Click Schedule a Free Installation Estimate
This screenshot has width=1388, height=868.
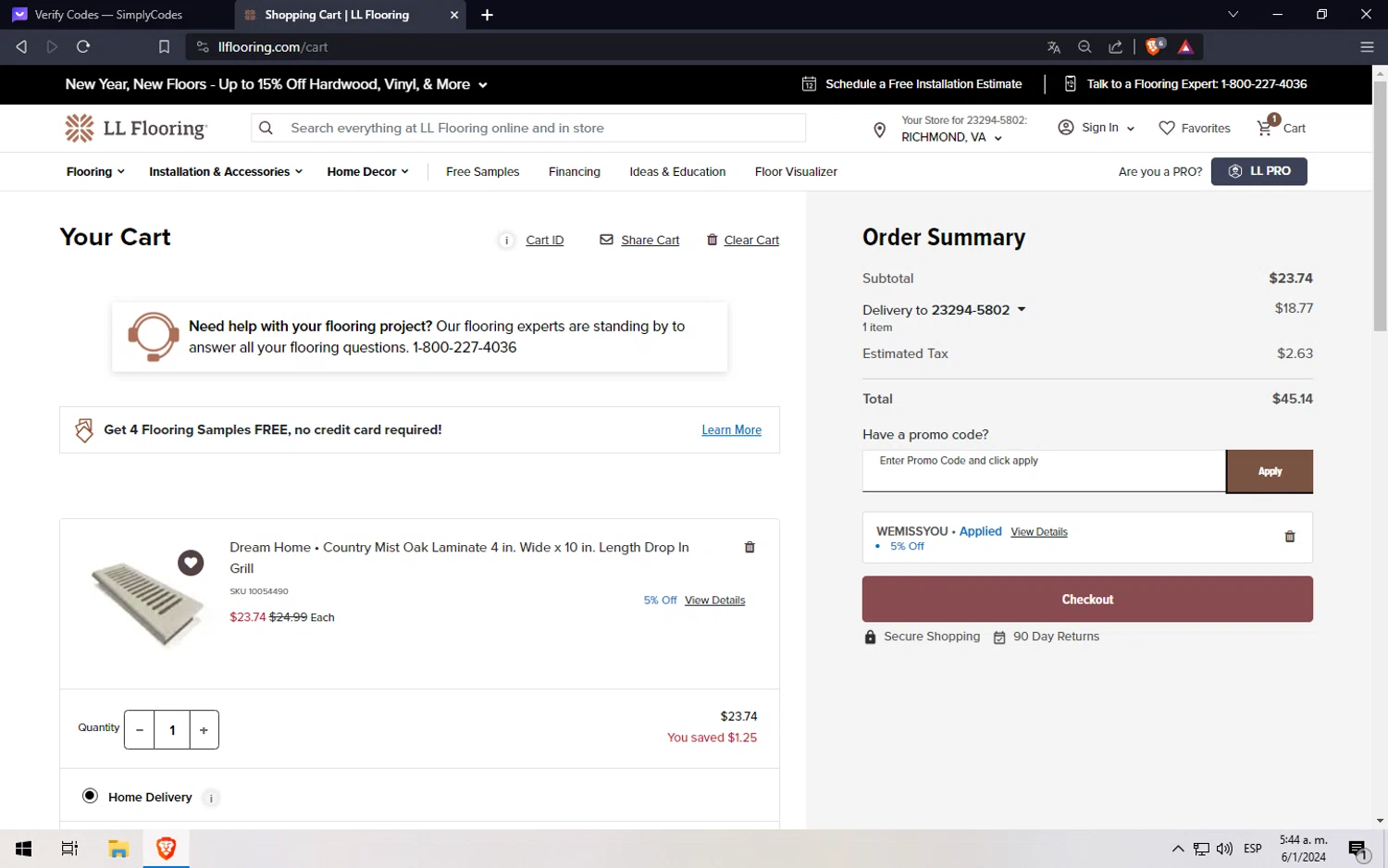pyautogui.click(x=912, y=84)
